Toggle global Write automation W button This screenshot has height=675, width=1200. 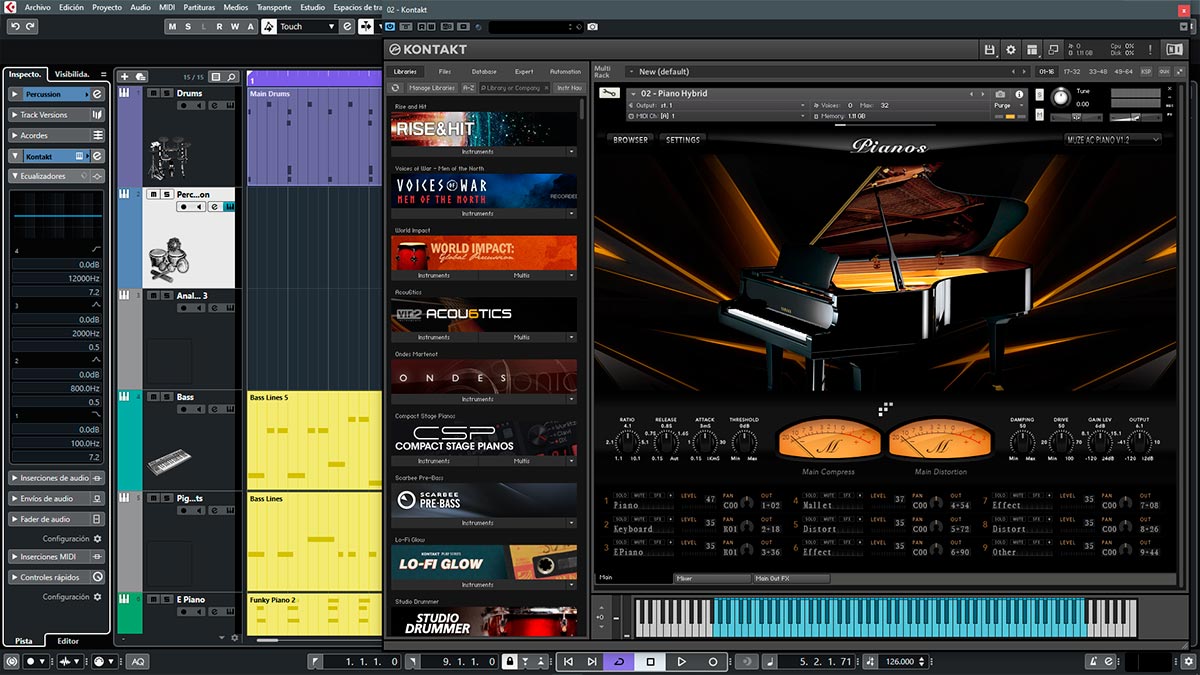click(x=235, y=27)
